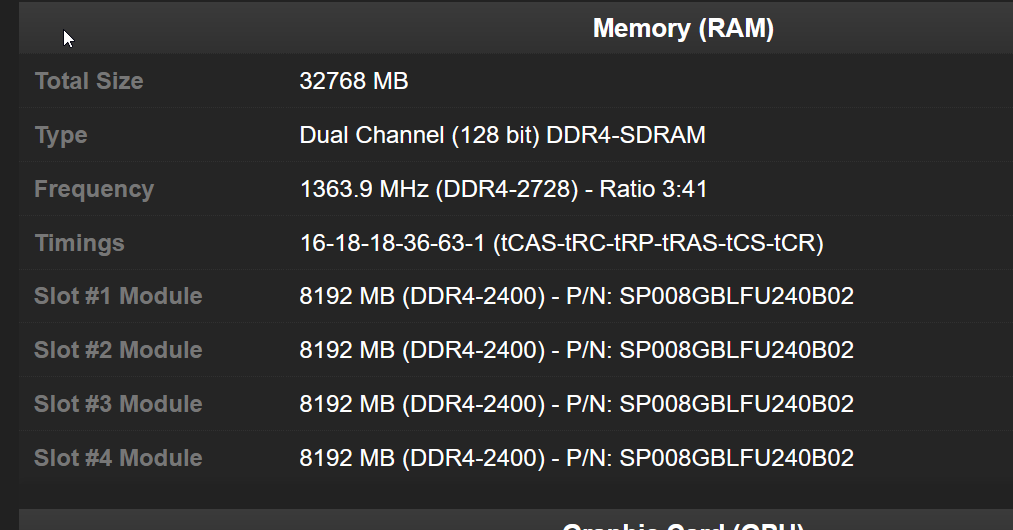The image size is (1013, 530).
Task: Select the Total Size label
Action: (x=89, y=81)
